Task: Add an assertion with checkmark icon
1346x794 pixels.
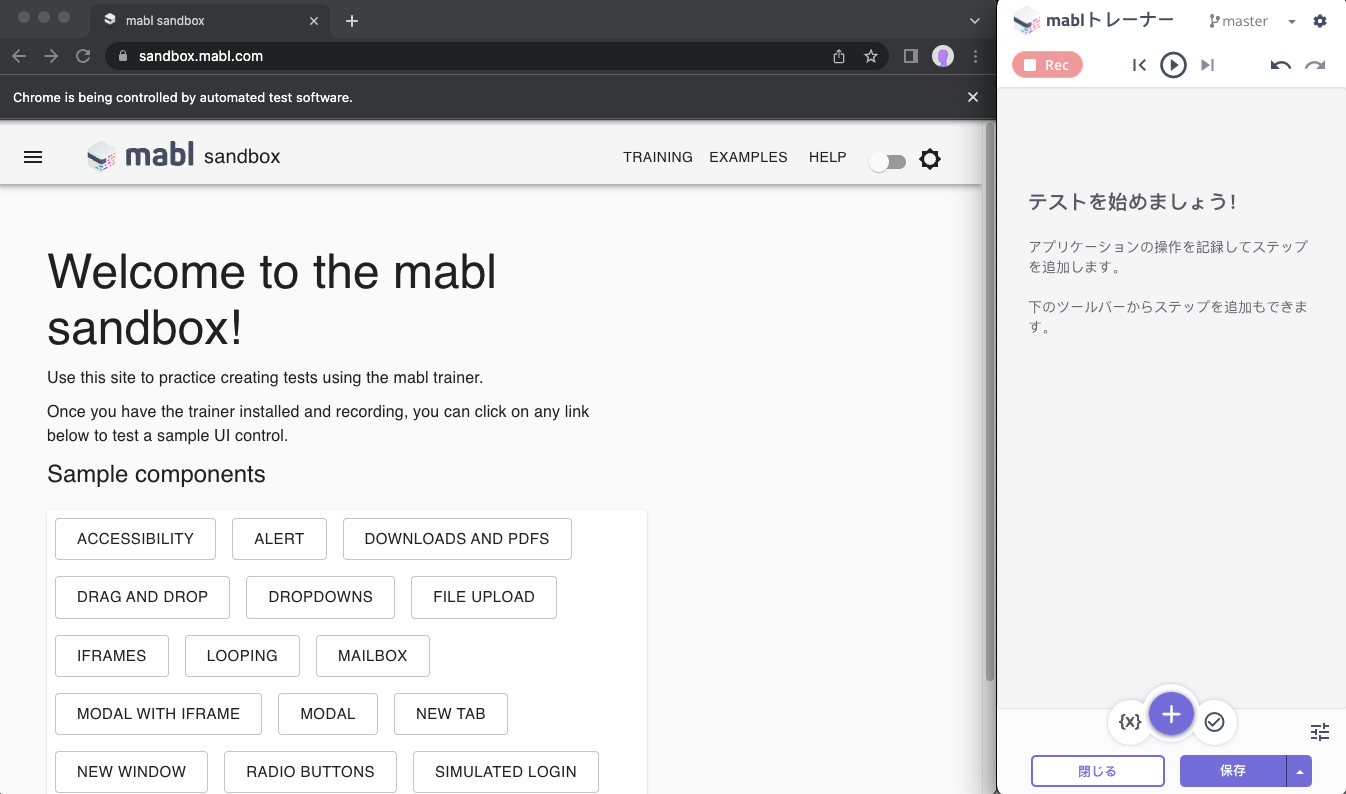Action: [x=1215, y=722]
